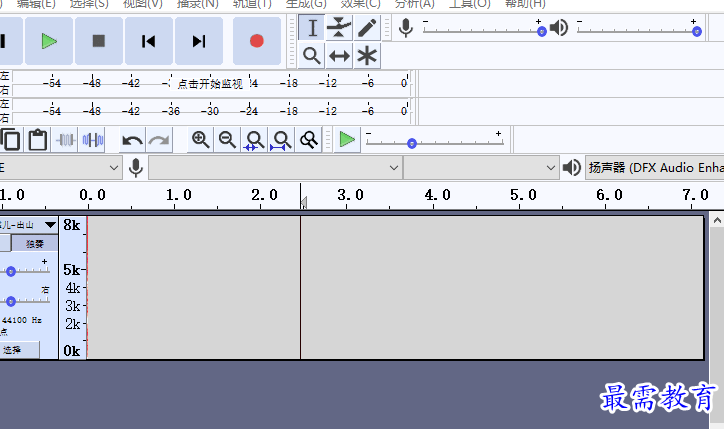
Task: Stop playback with the Stop button
Action: (99, 41)
